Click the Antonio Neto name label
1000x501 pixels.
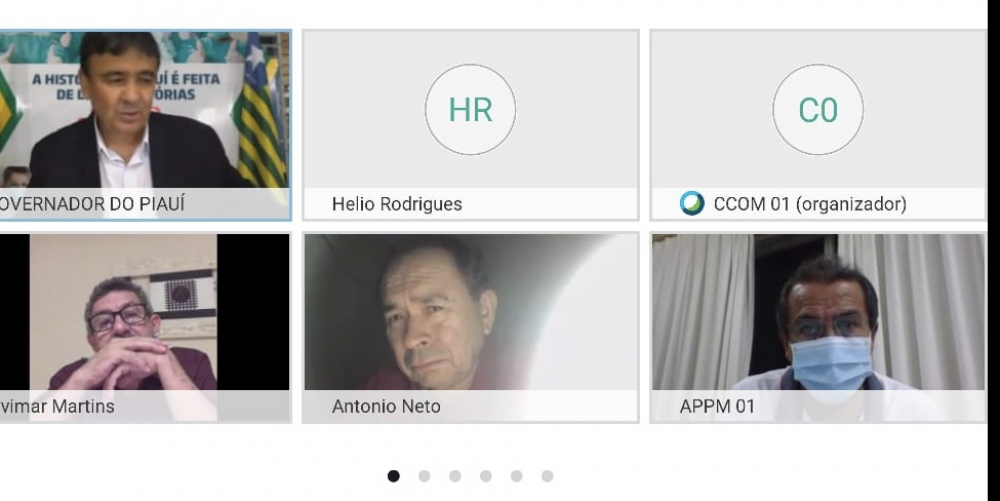tap(386, 407)
